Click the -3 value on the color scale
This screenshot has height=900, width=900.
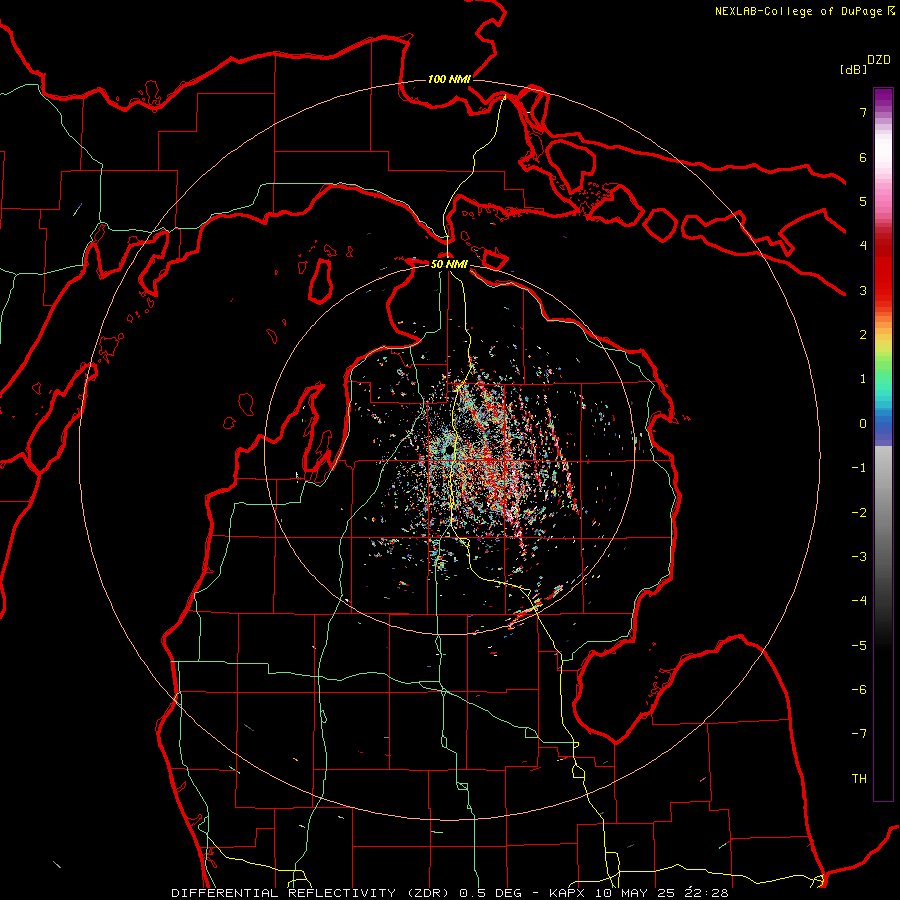pyautogui.click(x=859, y=557)
